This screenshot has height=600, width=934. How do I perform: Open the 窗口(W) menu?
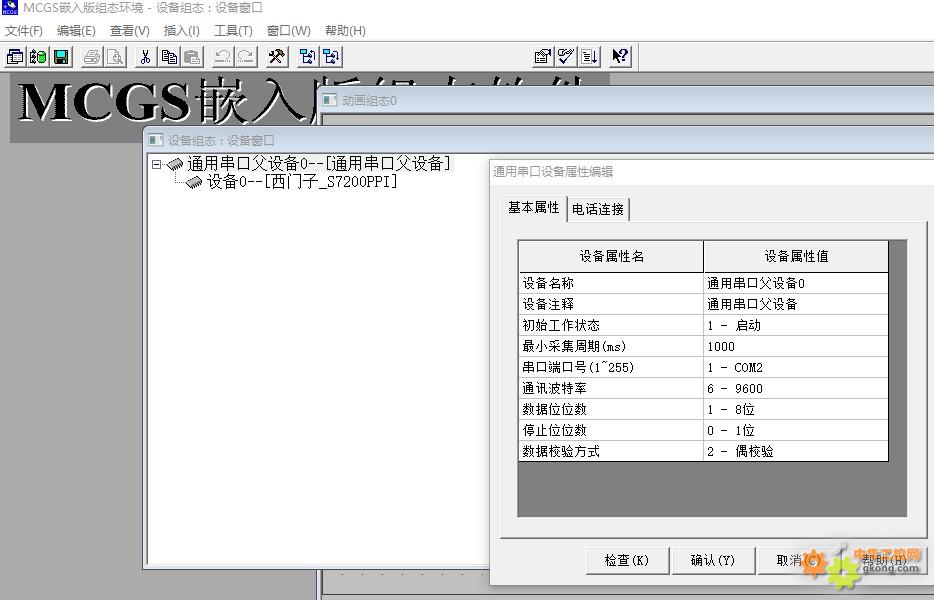click(x=289, y=30)
